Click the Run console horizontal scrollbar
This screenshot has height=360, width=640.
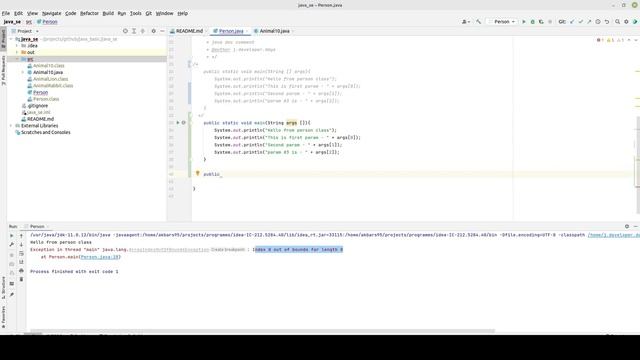point(261,331)
